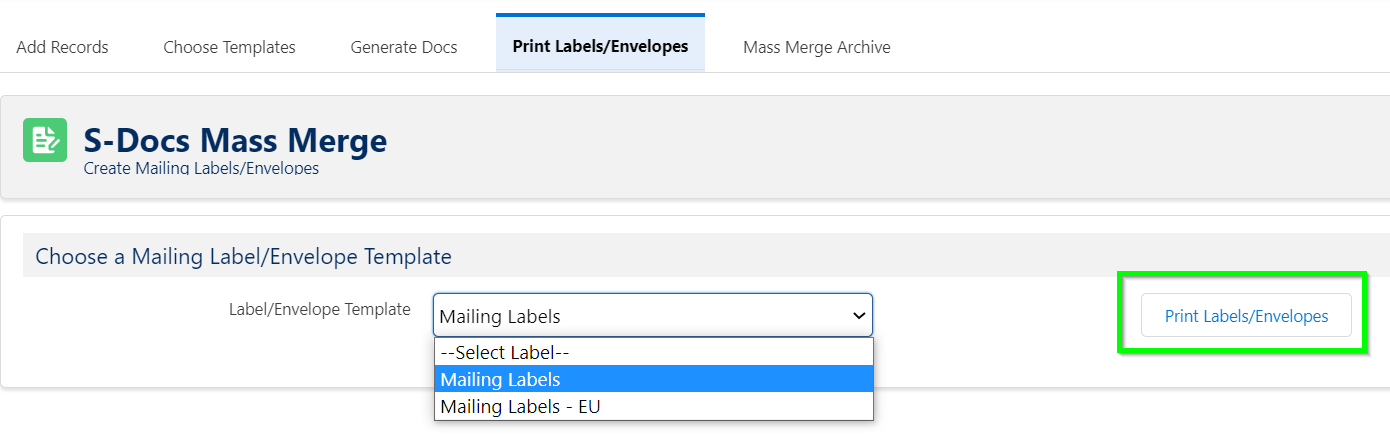Select Mailing Labels - EU from the list

[x=654, y=406]
